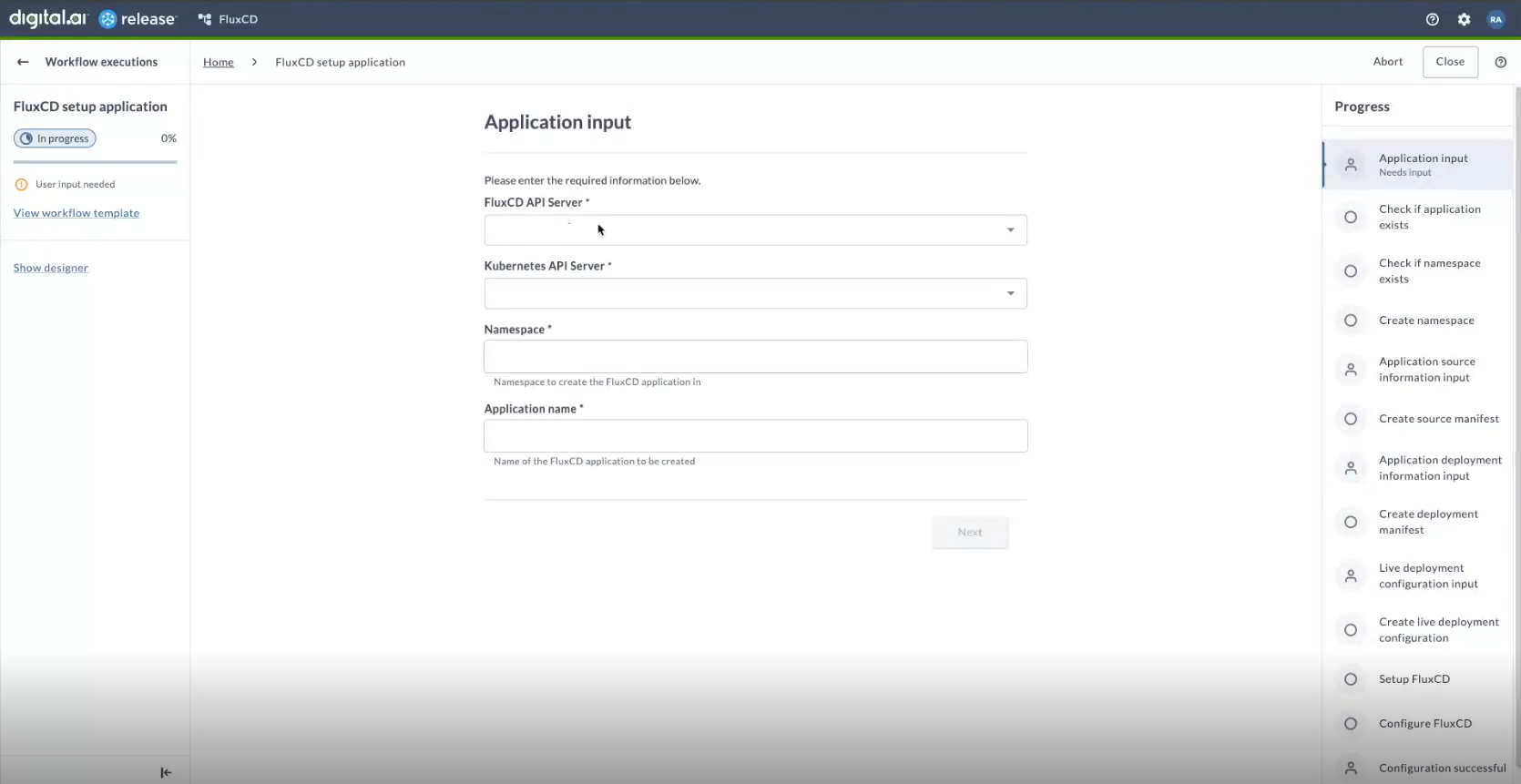1521x784 pixels.
Task: Open the Kubernetes API Server dropdown
Action: click(x=755, y=293)
